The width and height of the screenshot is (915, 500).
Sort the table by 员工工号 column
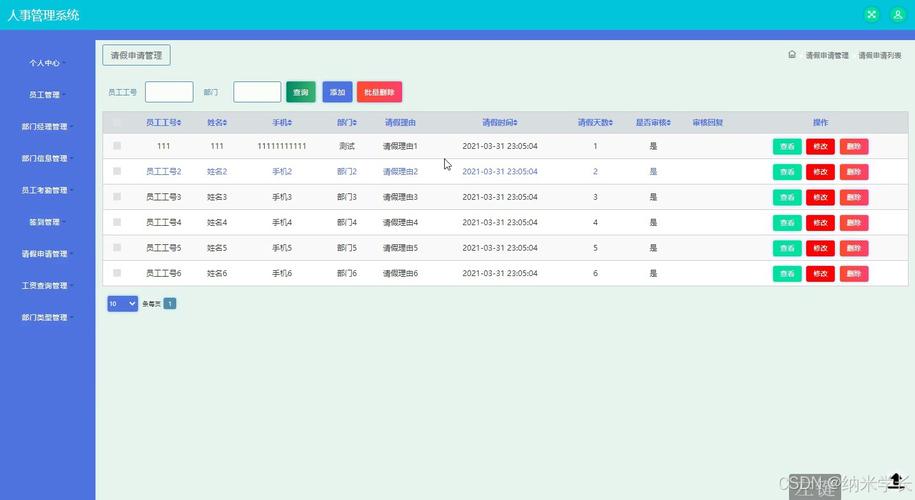(x=163, y=123)
